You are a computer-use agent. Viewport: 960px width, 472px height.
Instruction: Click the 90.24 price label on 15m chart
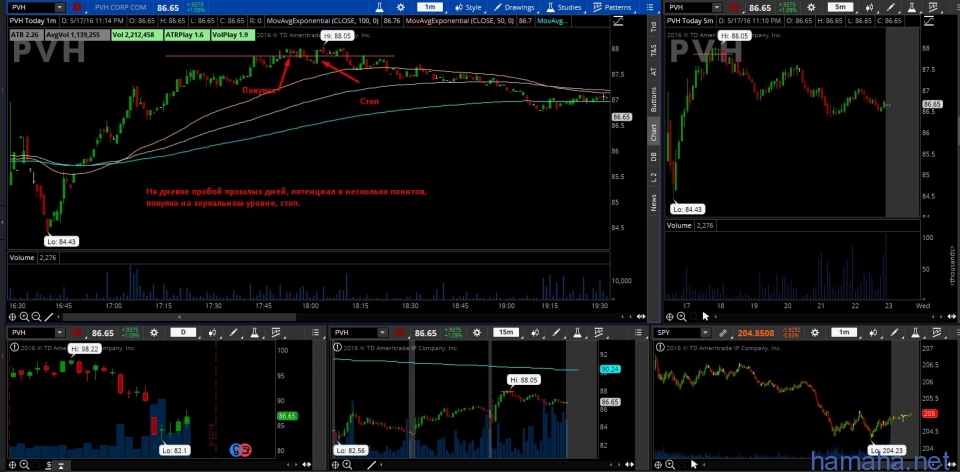click(x=611, y=369)
